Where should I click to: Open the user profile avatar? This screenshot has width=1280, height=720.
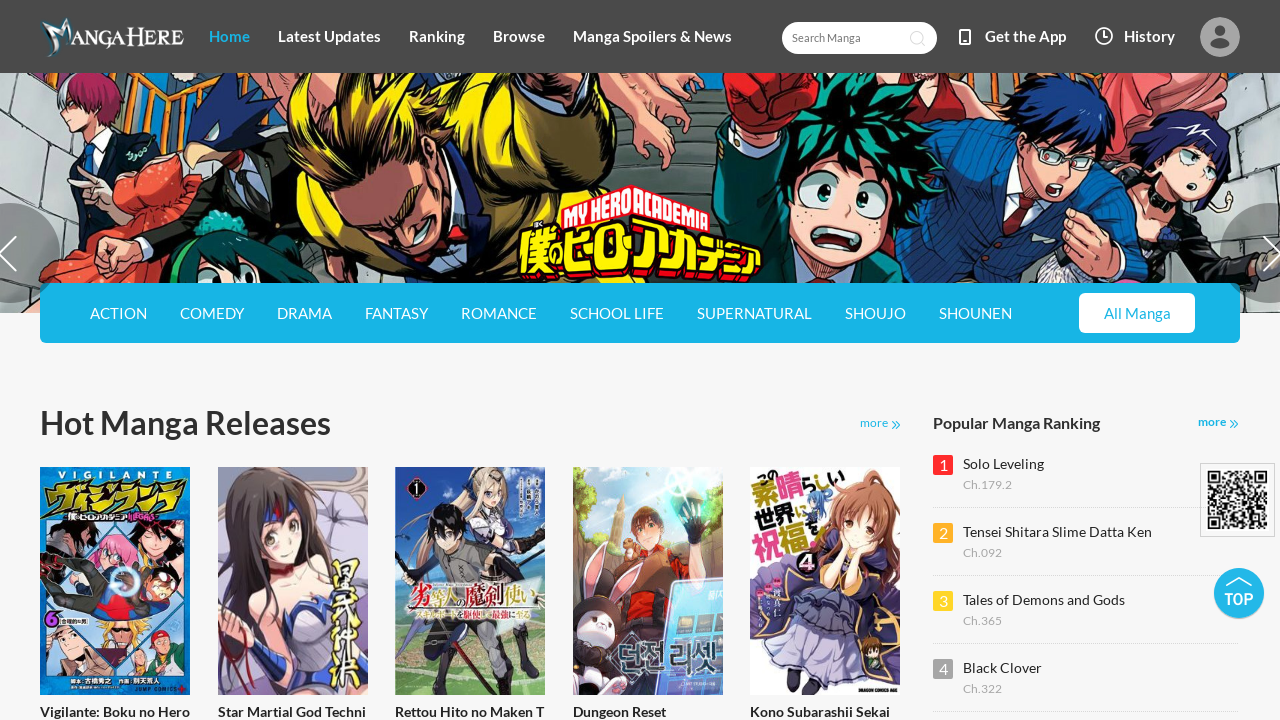[x=1220, y=37]
